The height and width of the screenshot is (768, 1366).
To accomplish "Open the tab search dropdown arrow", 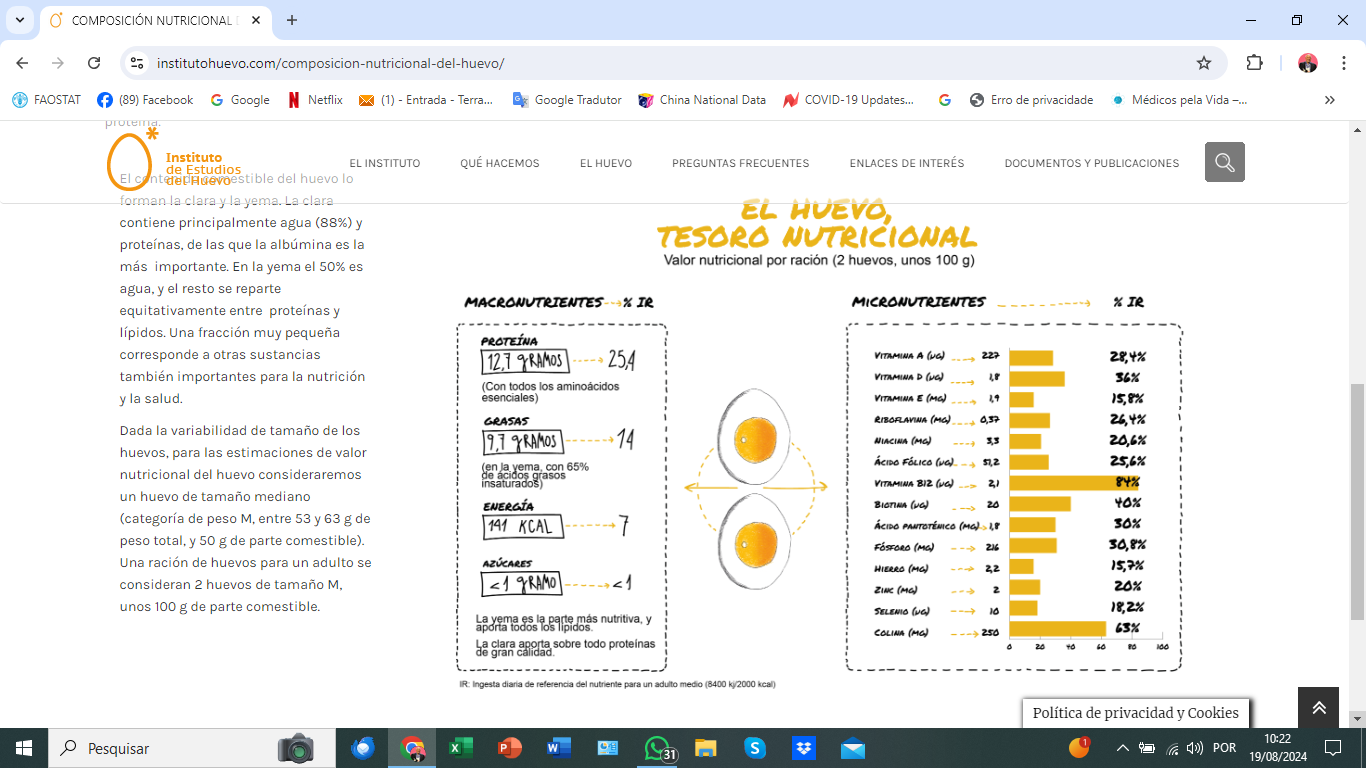I will click(x=21, y=20).
